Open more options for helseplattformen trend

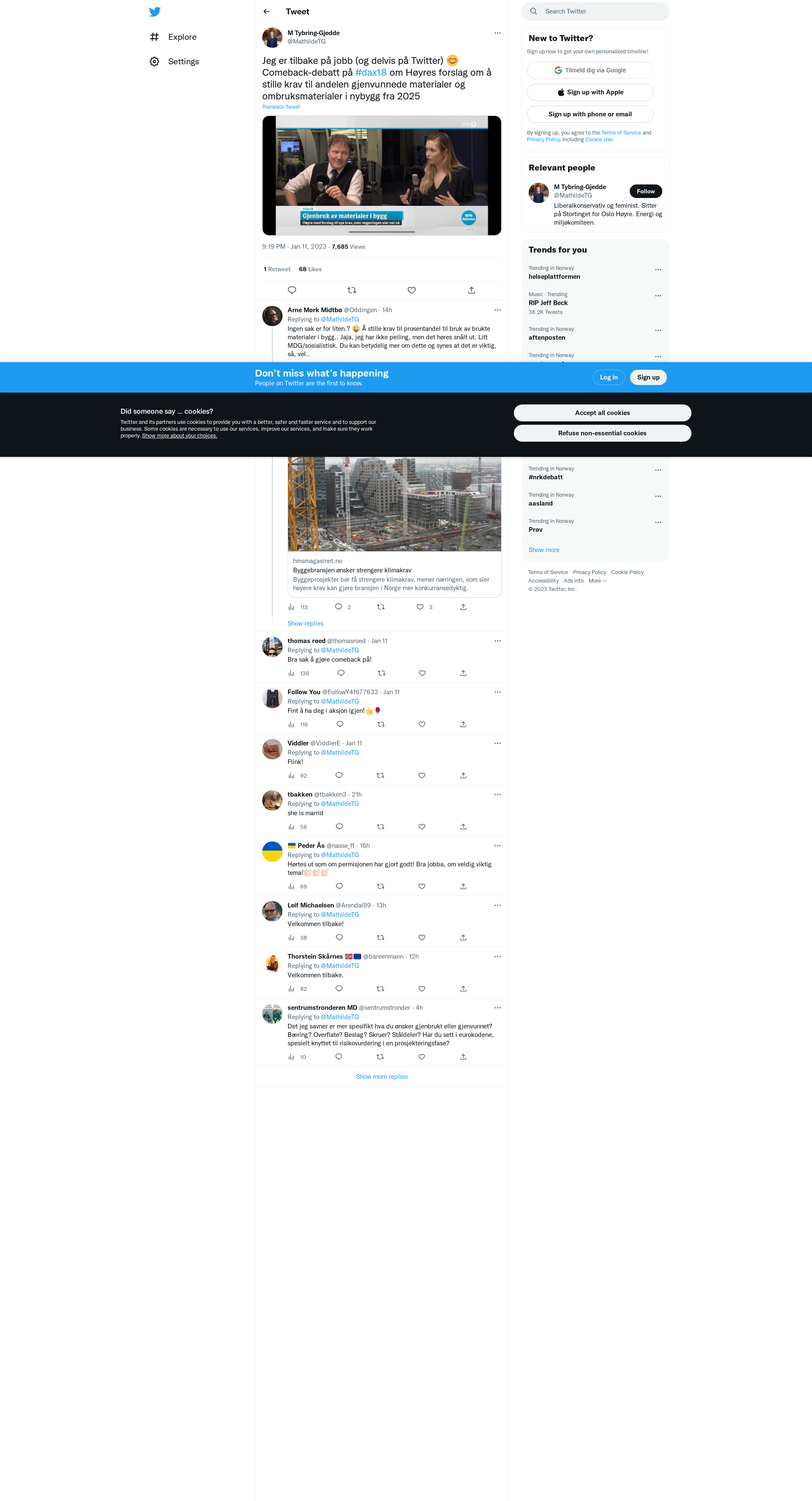[x=658, y=270]
